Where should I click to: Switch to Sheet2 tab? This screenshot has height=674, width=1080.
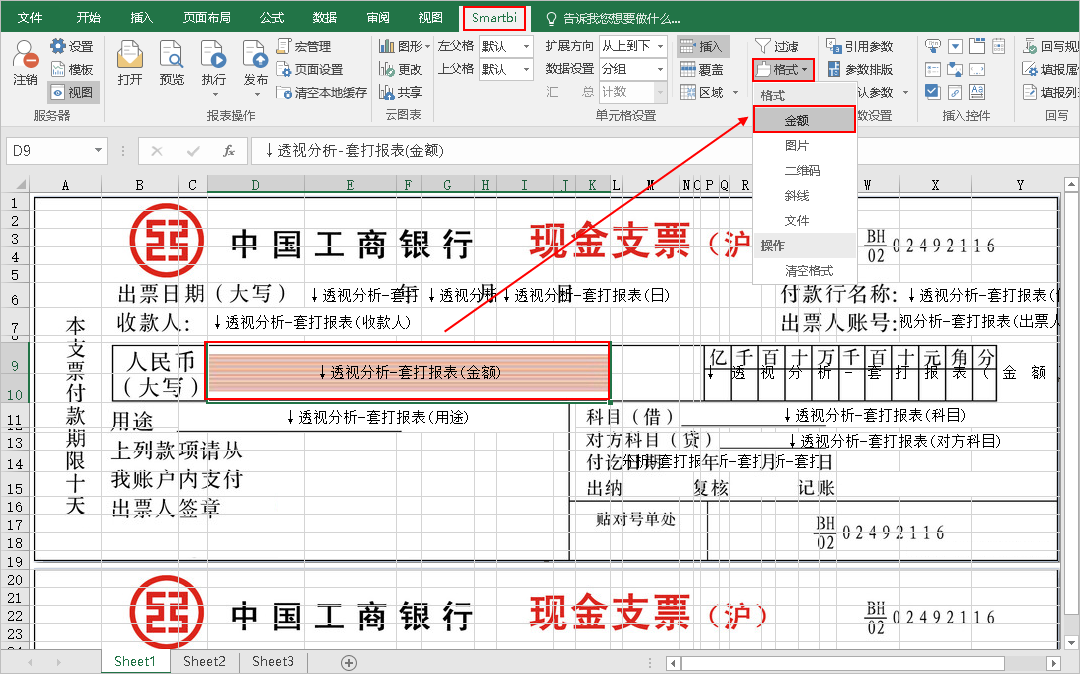(205, 662)
